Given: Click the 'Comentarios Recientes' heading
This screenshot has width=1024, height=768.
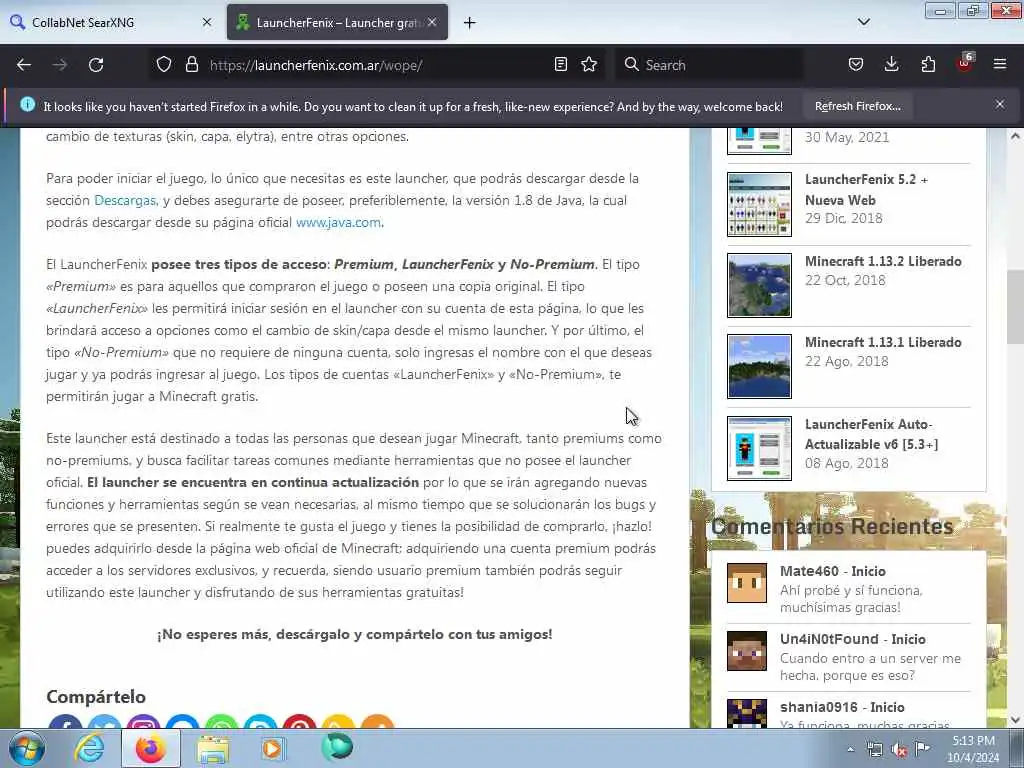Looking at the screenshot, I should coord(832,526).
